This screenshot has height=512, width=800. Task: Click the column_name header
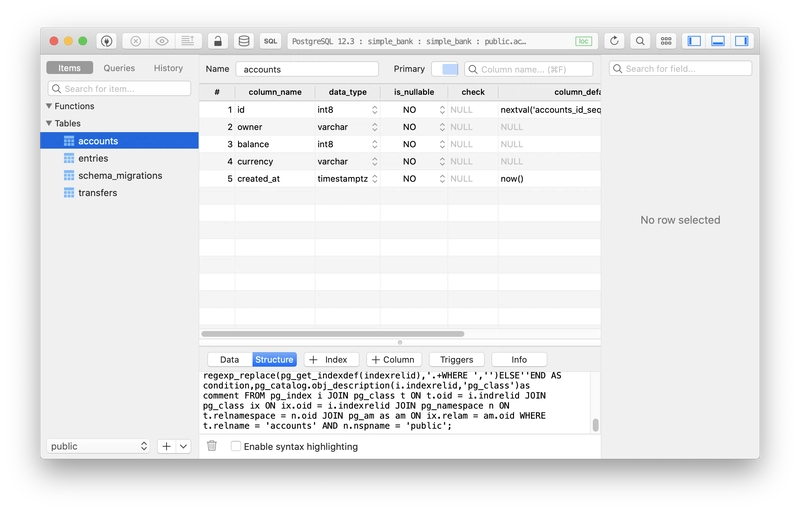click(x=275, y=92)
